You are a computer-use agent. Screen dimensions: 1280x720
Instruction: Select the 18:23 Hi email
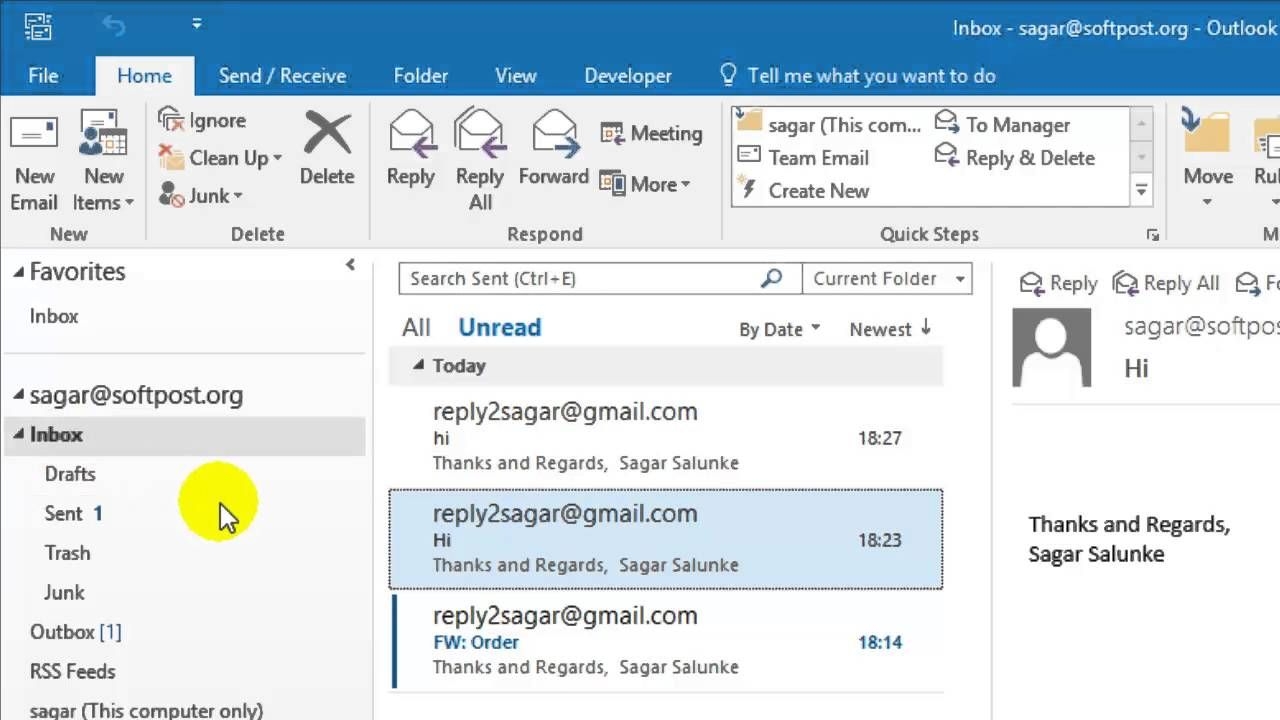(x=666, y=539)
